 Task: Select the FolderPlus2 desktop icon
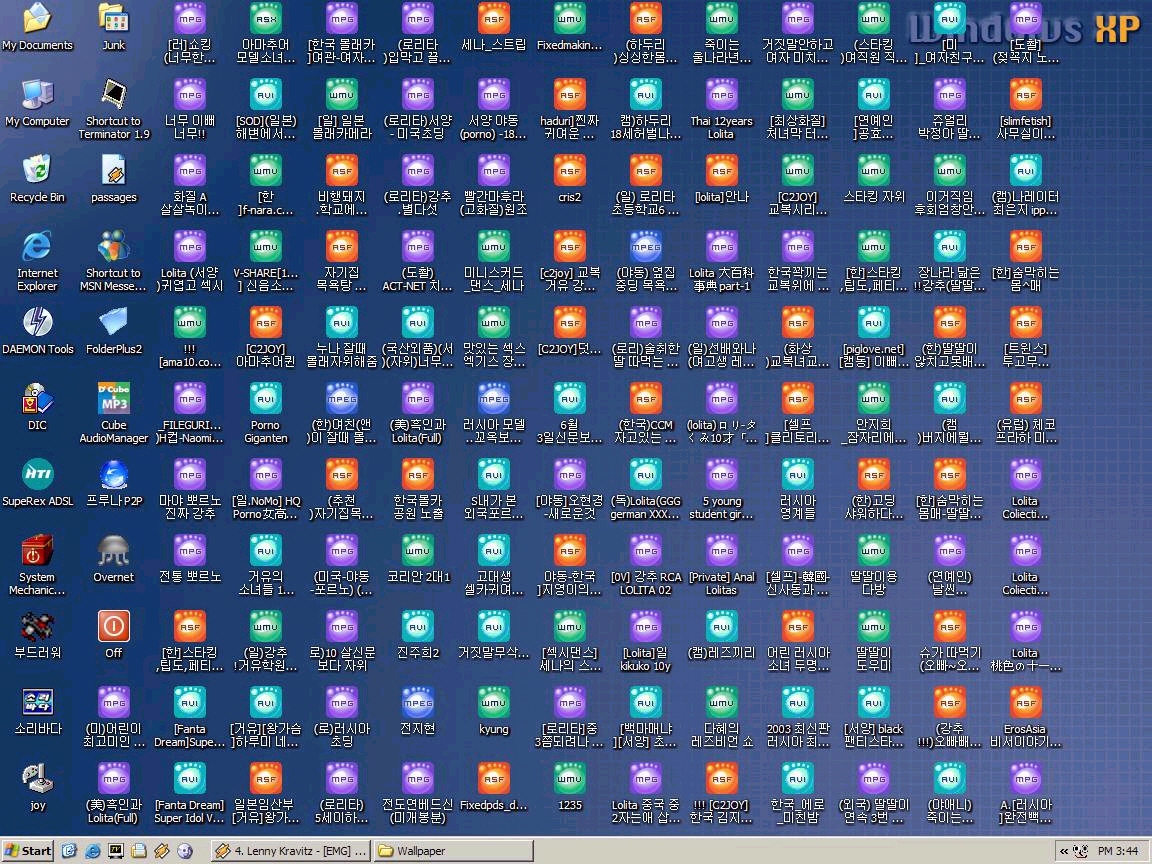pyautogui.click(x=113, y=324)
